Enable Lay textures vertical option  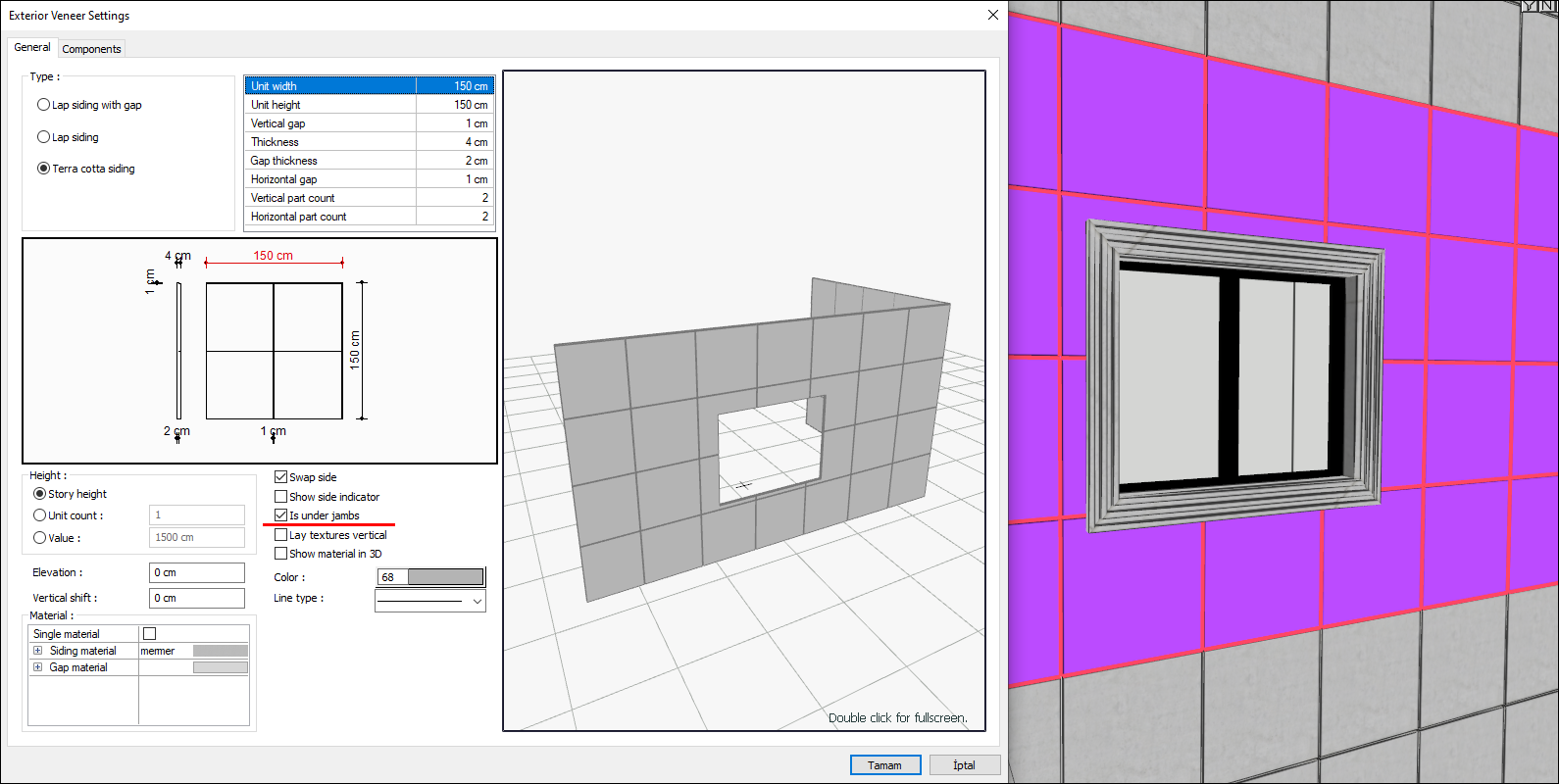(x=281, y=535)
